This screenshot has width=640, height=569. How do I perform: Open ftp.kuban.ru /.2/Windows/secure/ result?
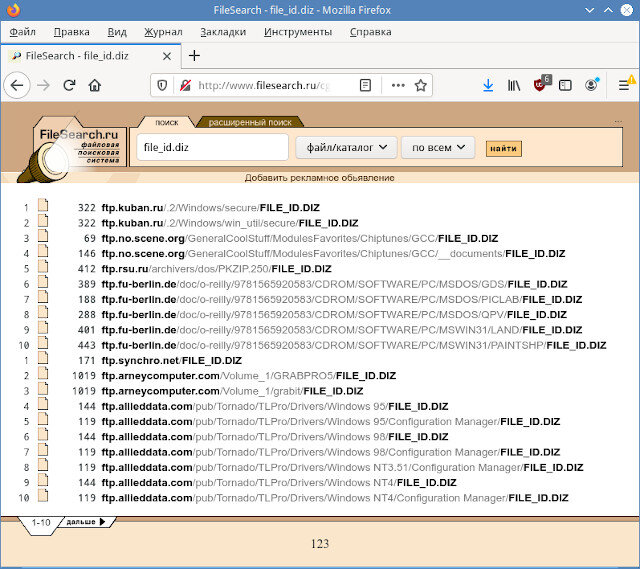tap(210, 208)
